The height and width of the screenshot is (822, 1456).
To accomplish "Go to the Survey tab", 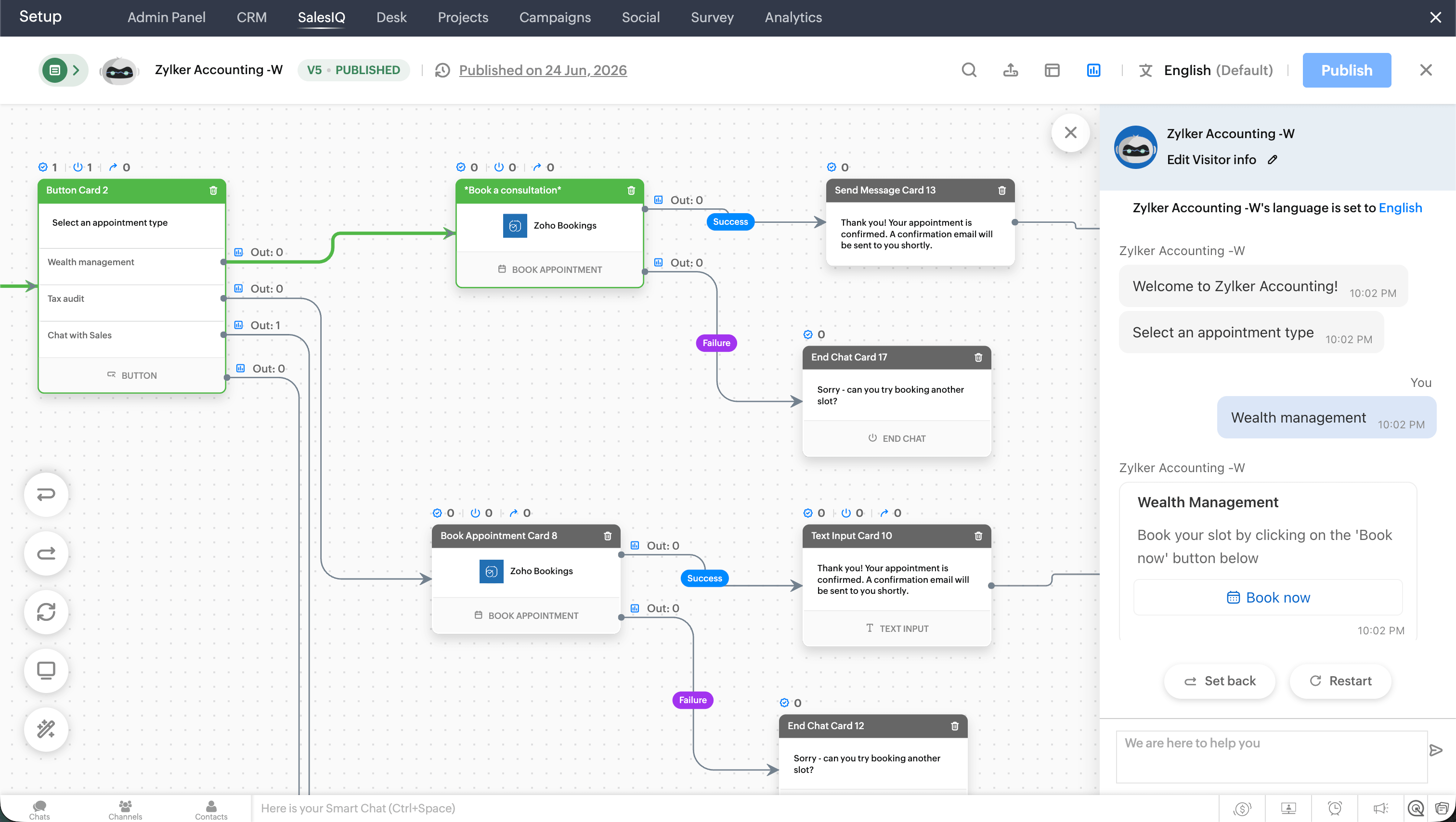I will click(712, 17).
